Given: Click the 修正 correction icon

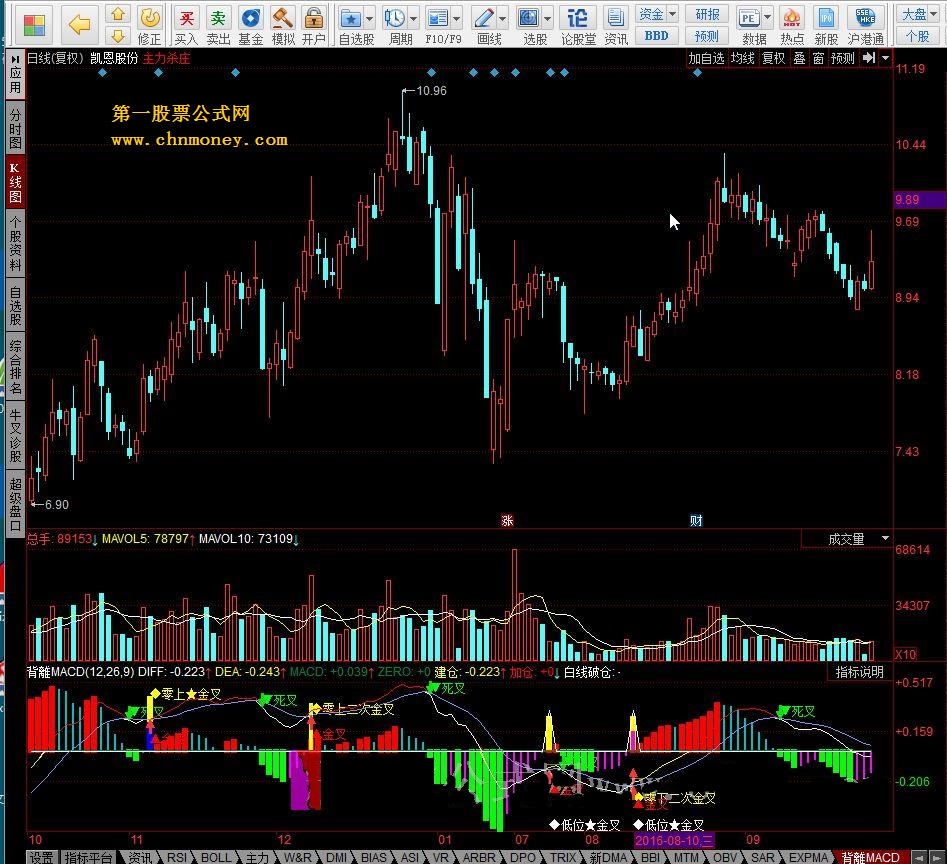Looking at the screenshot, I should click(x=149, y=25).
